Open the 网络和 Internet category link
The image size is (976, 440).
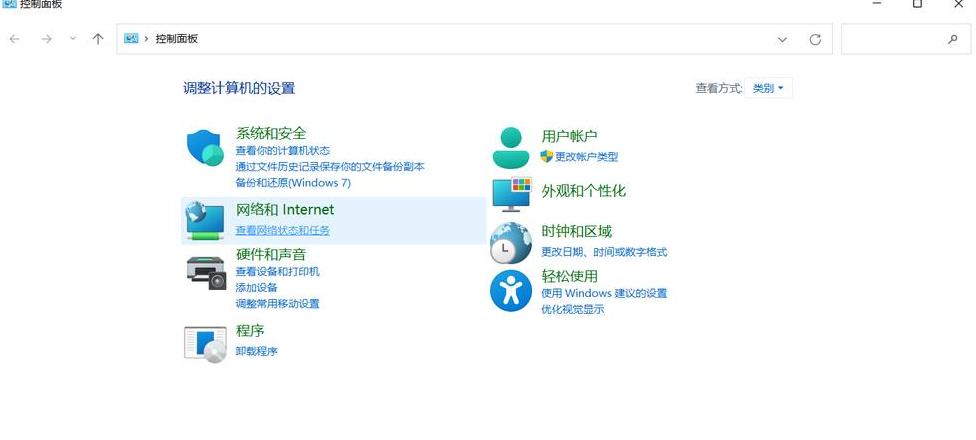[285, 210]
